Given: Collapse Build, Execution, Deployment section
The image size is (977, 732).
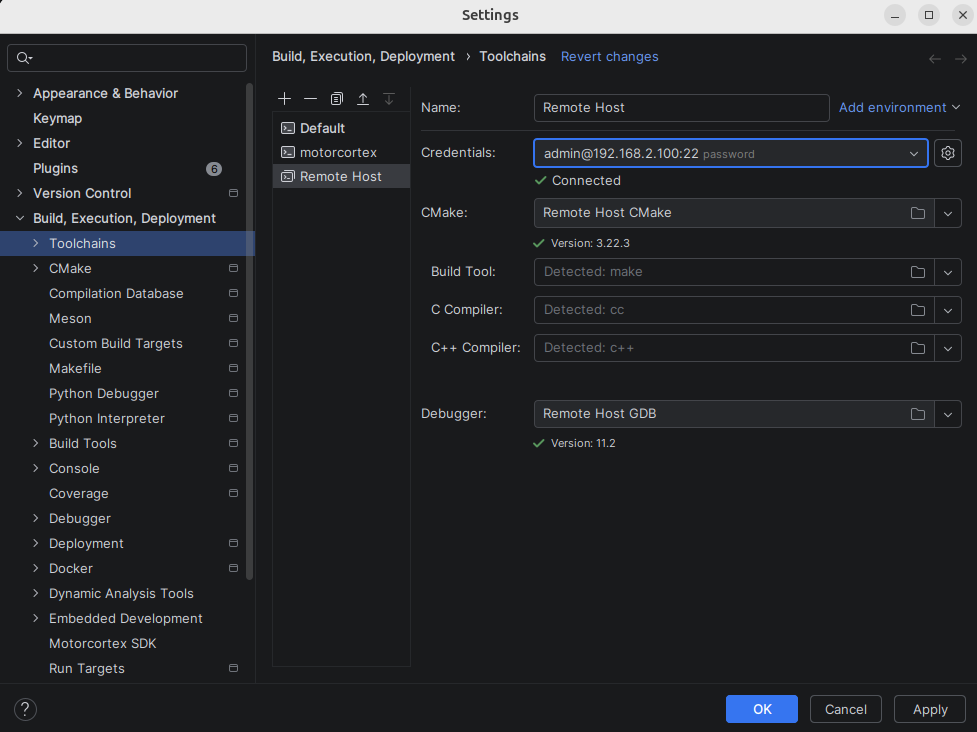Looking at the screenshot, I should 19,218.
